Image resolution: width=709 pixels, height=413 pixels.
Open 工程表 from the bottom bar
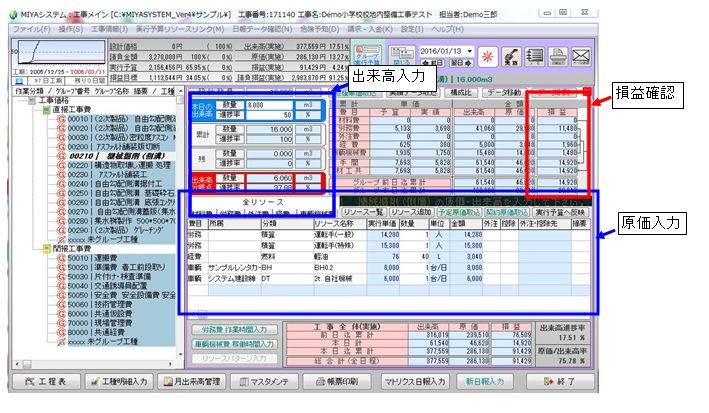[x=46, y=381]
